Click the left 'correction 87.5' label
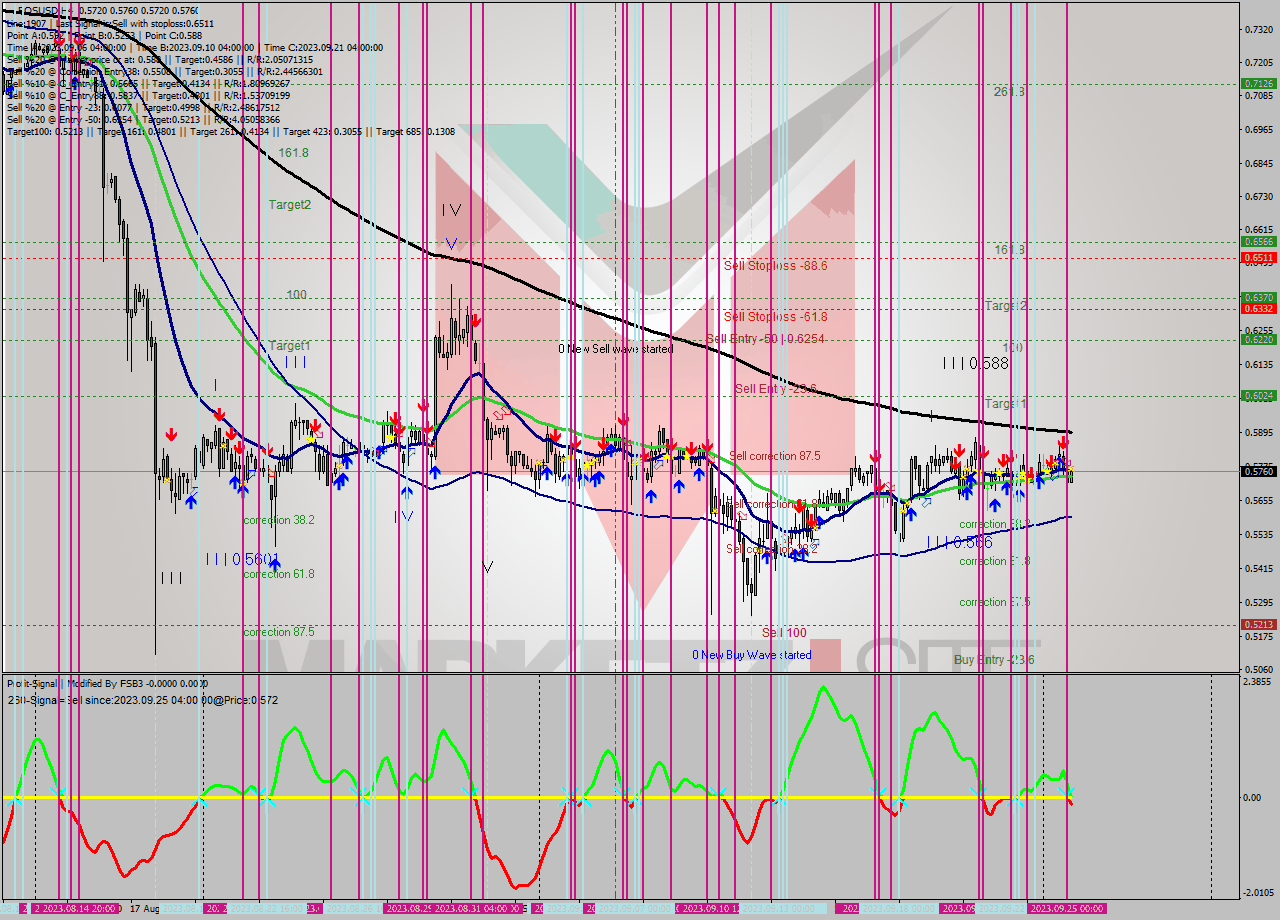The image size is (1280, 920). tap(279, 632)
